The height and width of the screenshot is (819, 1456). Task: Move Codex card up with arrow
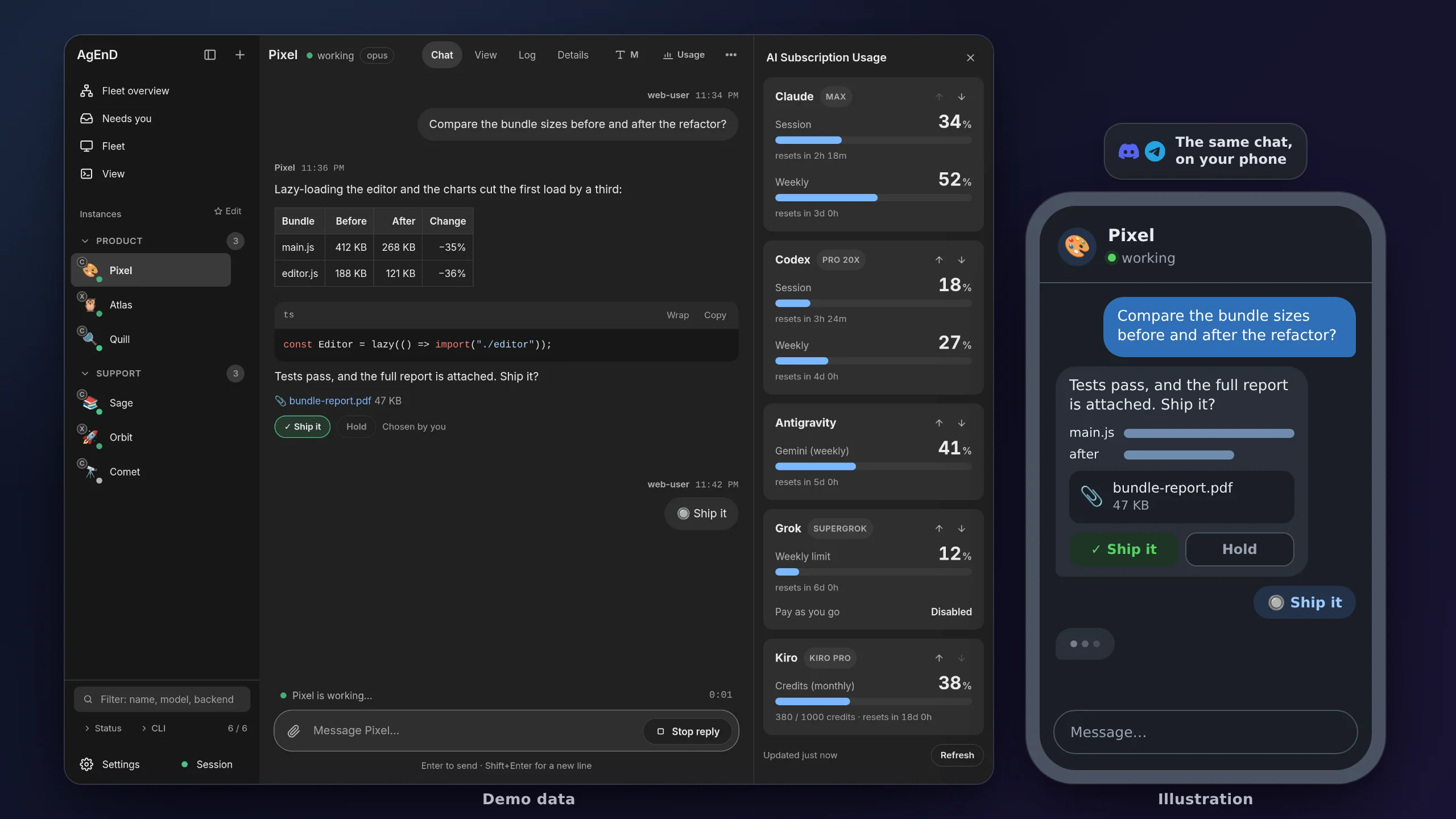click(x=939, y=260)
